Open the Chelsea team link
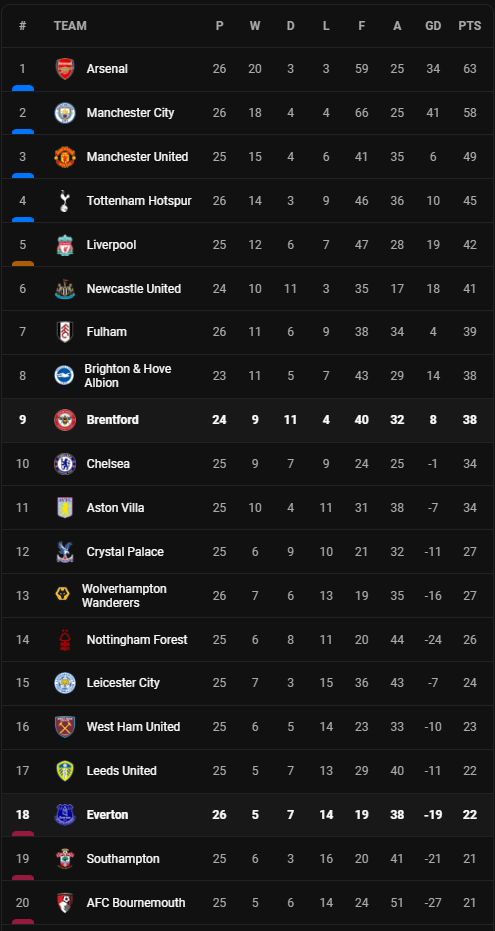The height and width of the screenshot is (931, 495). tap(108, 464)
